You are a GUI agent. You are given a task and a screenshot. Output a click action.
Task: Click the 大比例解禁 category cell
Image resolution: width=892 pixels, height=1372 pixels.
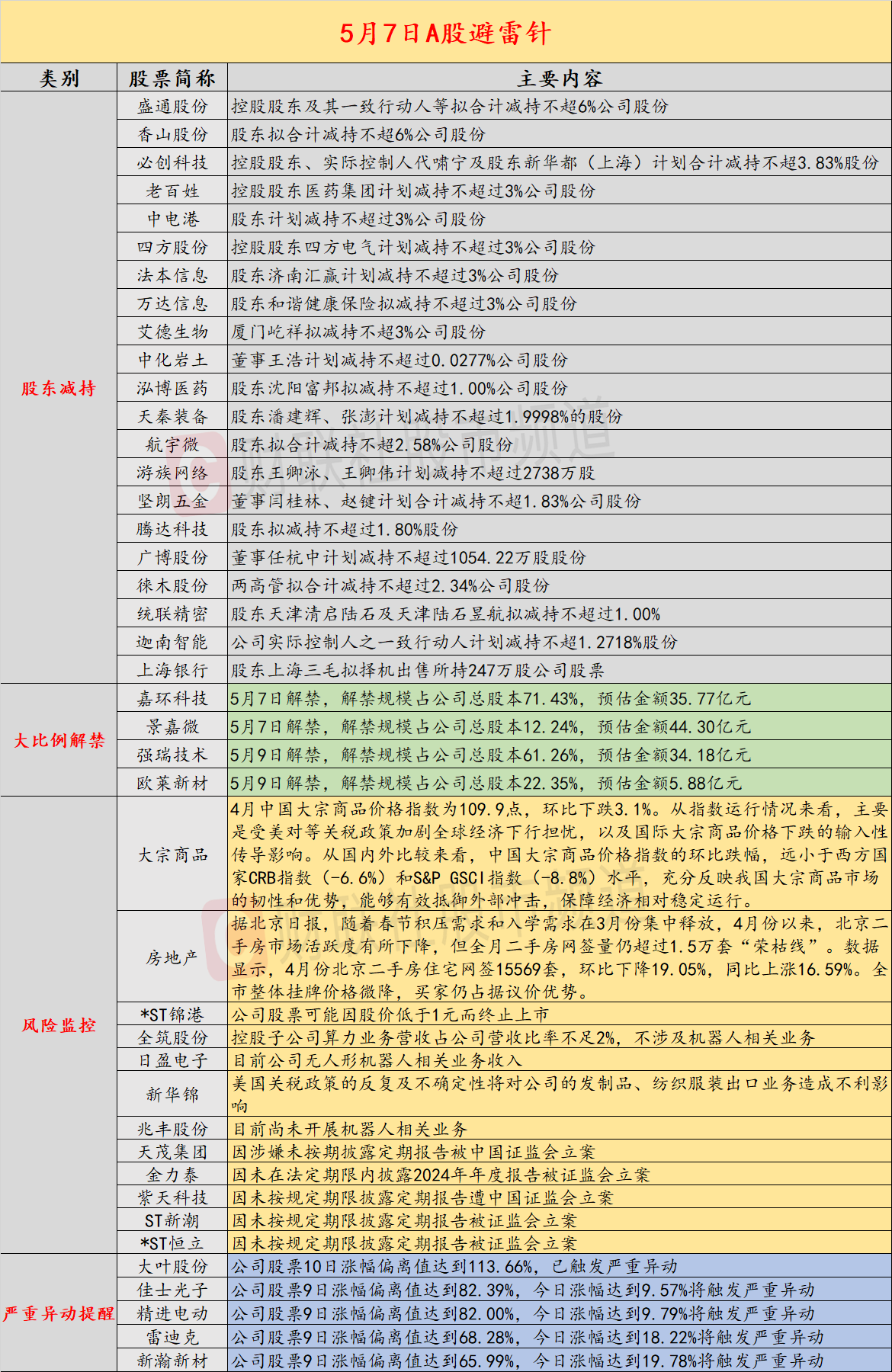[x=59, y=740]
